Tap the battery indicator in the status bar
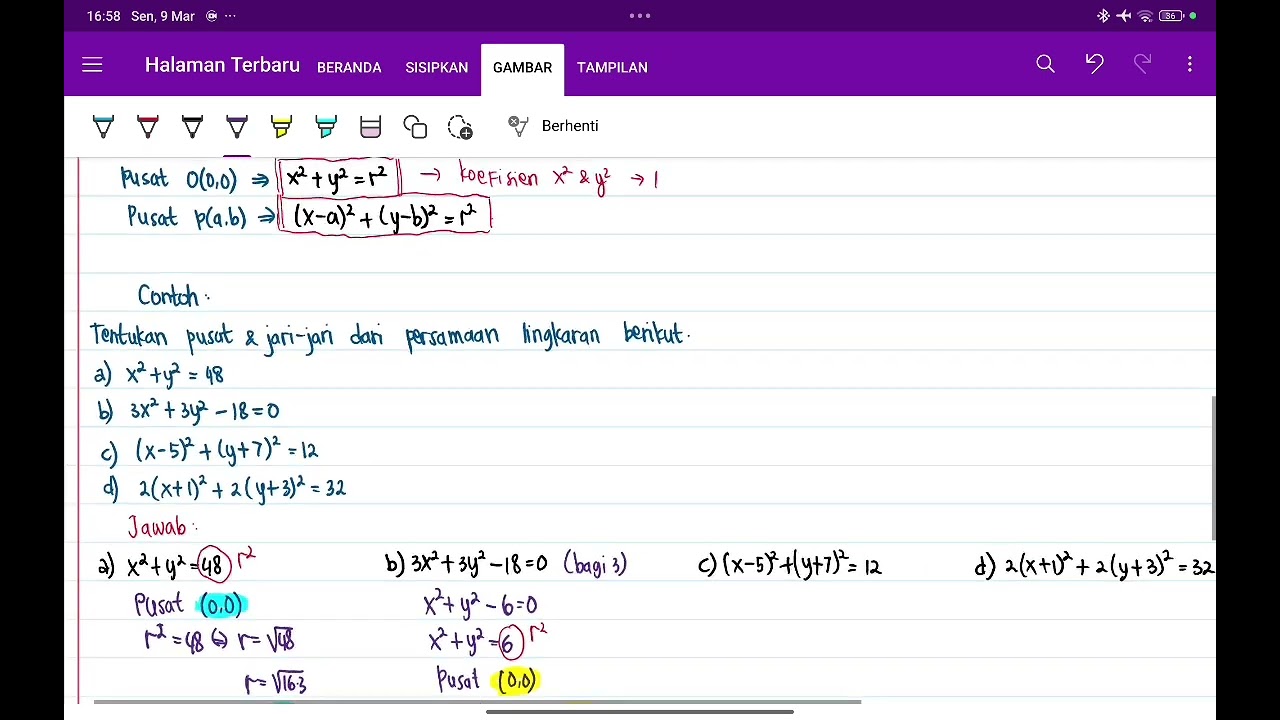Image resolution: width=1280 pixels, height=720 pixels. (1171, 16)
